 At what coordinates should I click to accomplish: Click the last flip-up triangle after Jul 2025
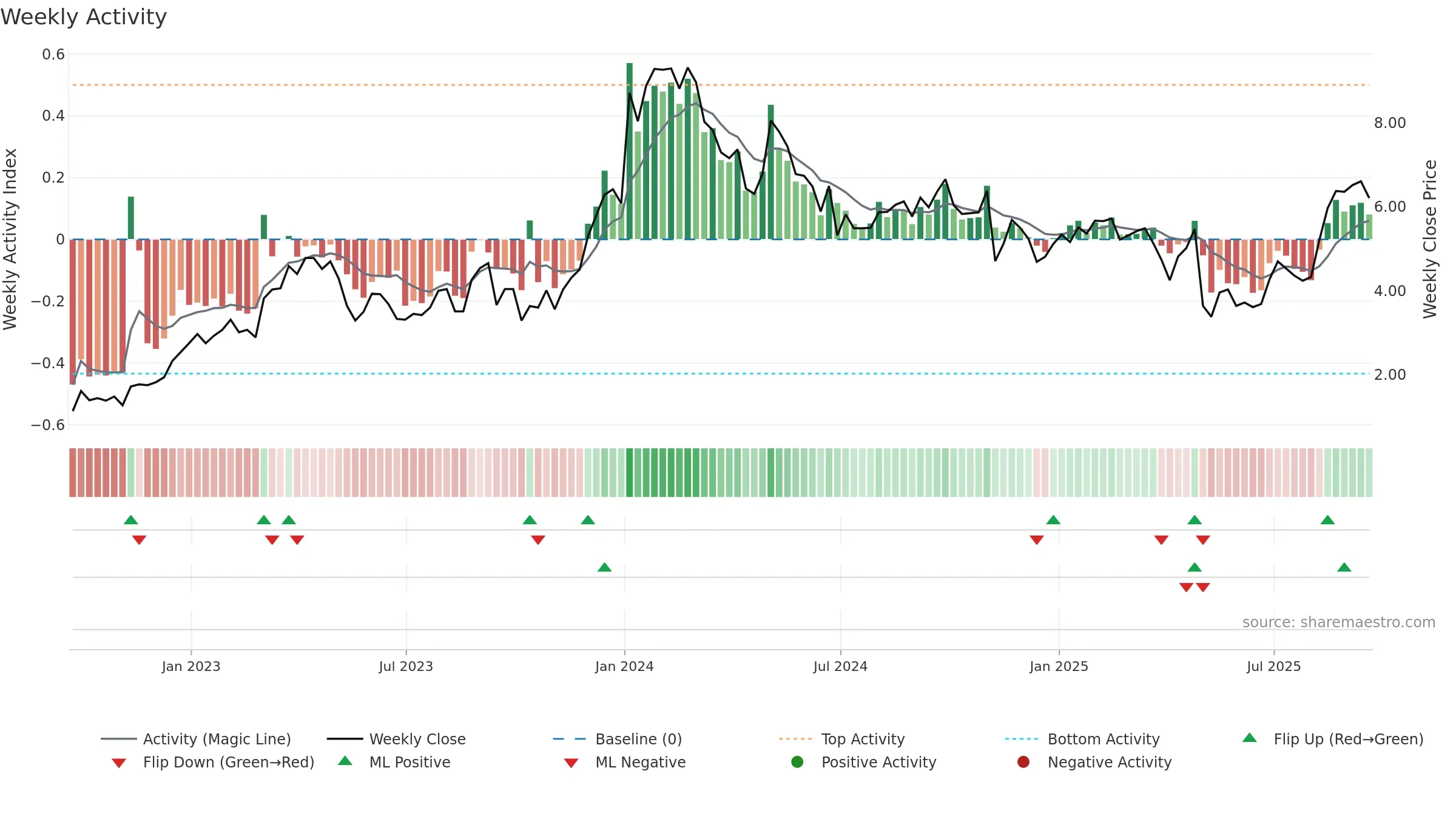point(1327,520)
